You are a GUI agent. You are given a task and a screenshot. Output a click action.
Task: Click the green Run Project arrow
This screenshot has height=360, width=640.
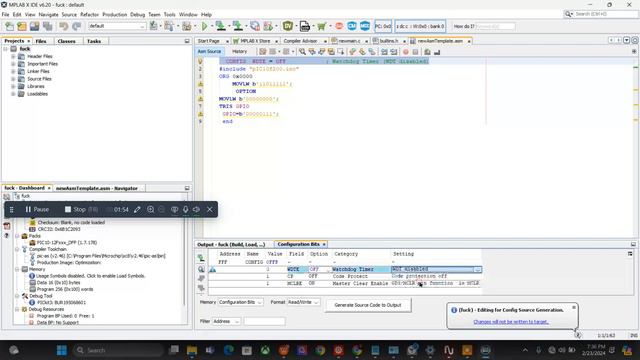click(204, 27)
